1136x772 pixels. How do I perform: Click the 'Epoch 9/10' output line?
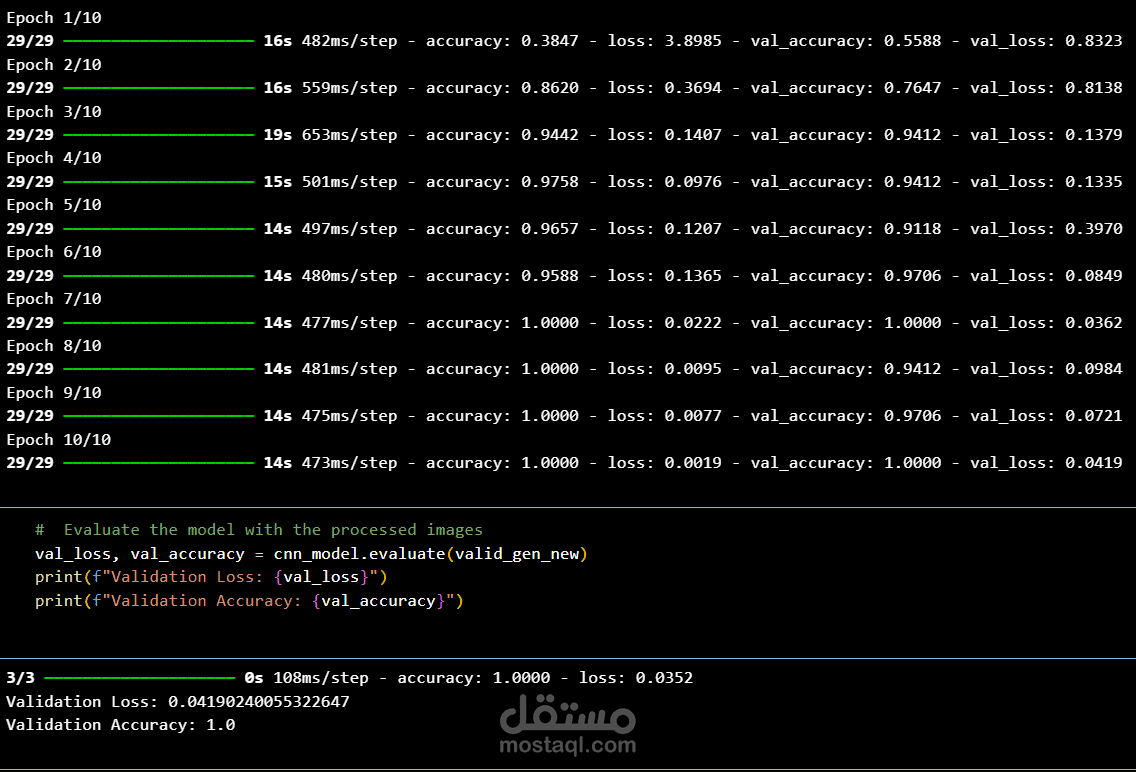54,393
